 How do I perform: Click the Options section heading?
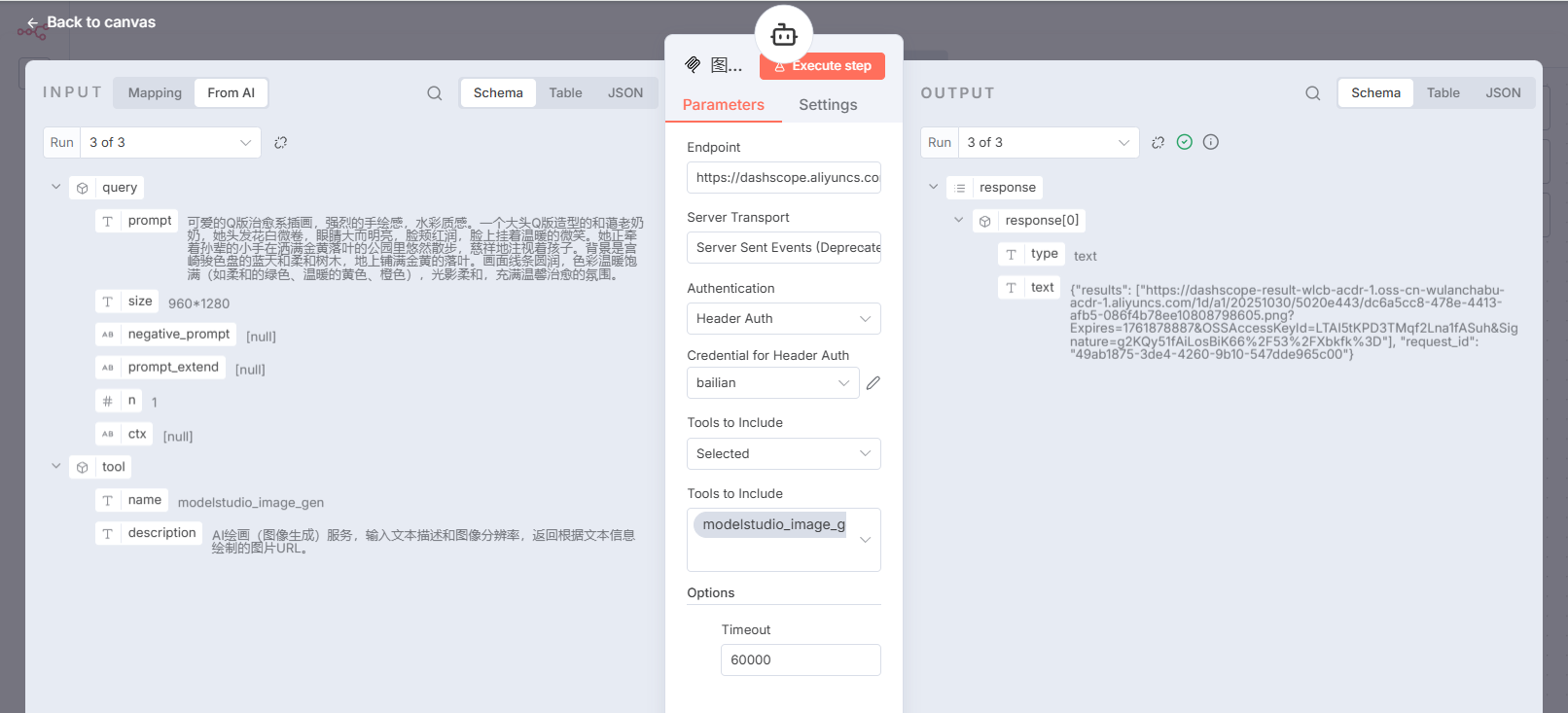tap(711, 593)
